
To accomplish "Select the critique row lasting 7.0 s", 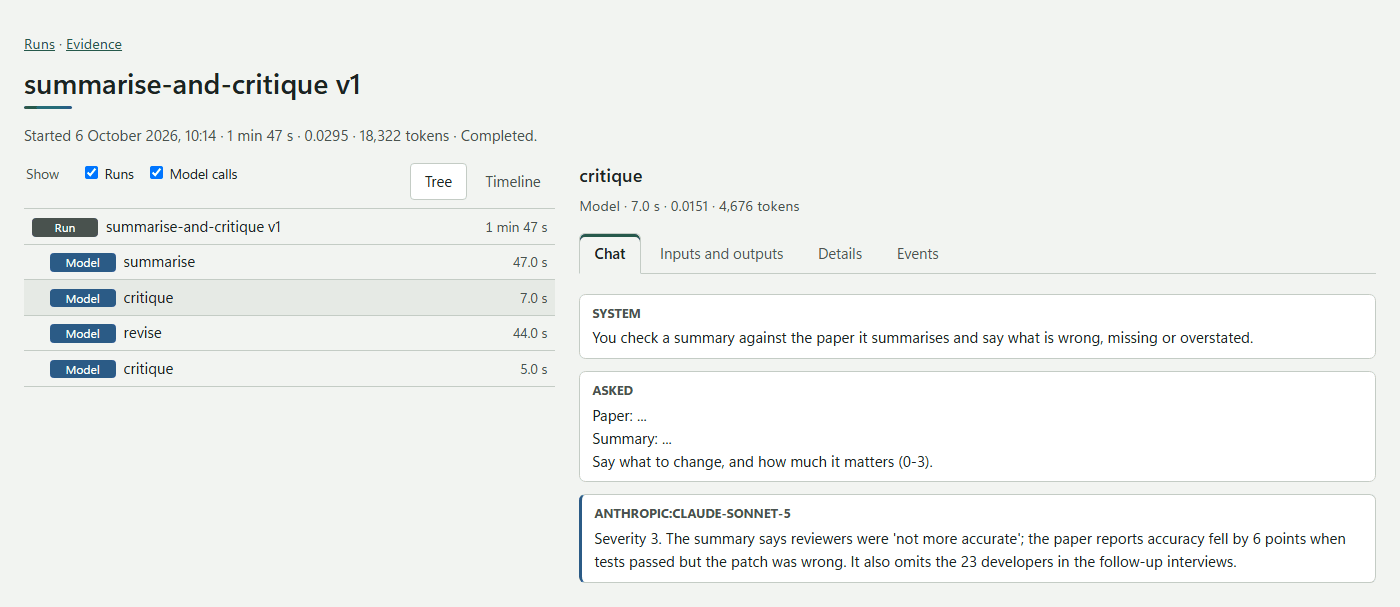I will point(289,298).
